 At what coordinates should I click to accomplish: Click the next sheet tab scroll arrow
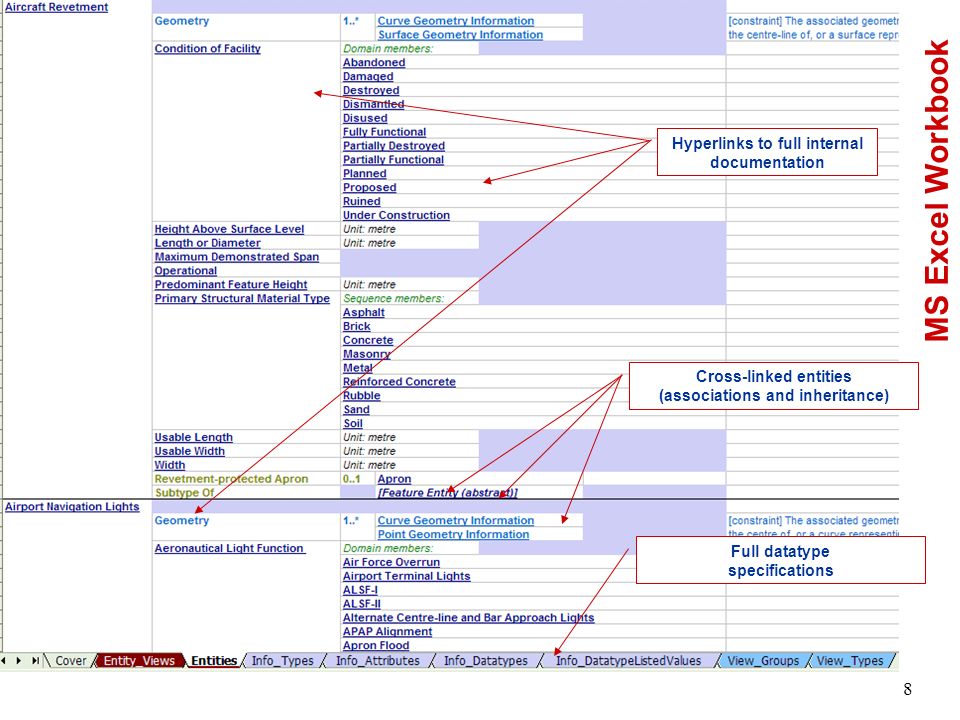(x=19, y=661)
